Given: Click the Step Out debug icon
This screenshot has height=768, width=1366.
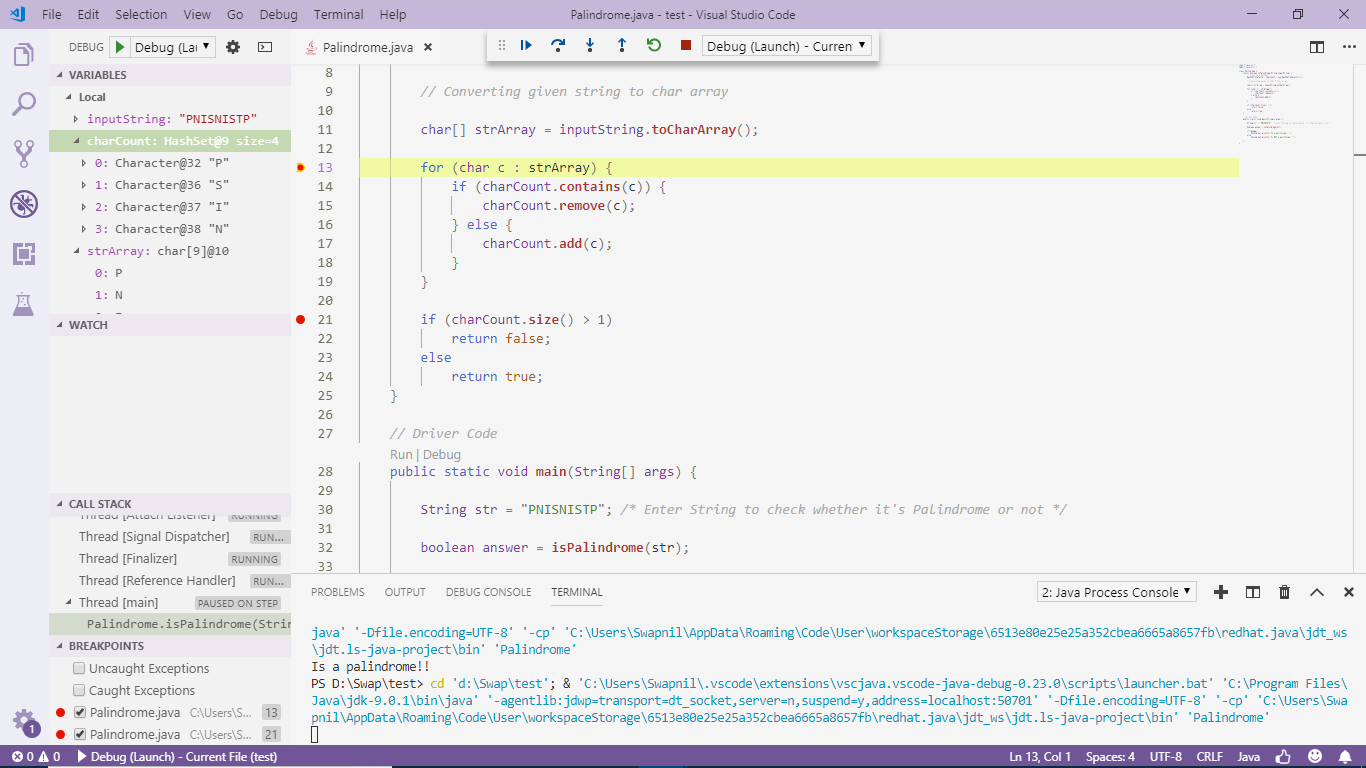Looking at the screenshot, I should tap(621, 45).
